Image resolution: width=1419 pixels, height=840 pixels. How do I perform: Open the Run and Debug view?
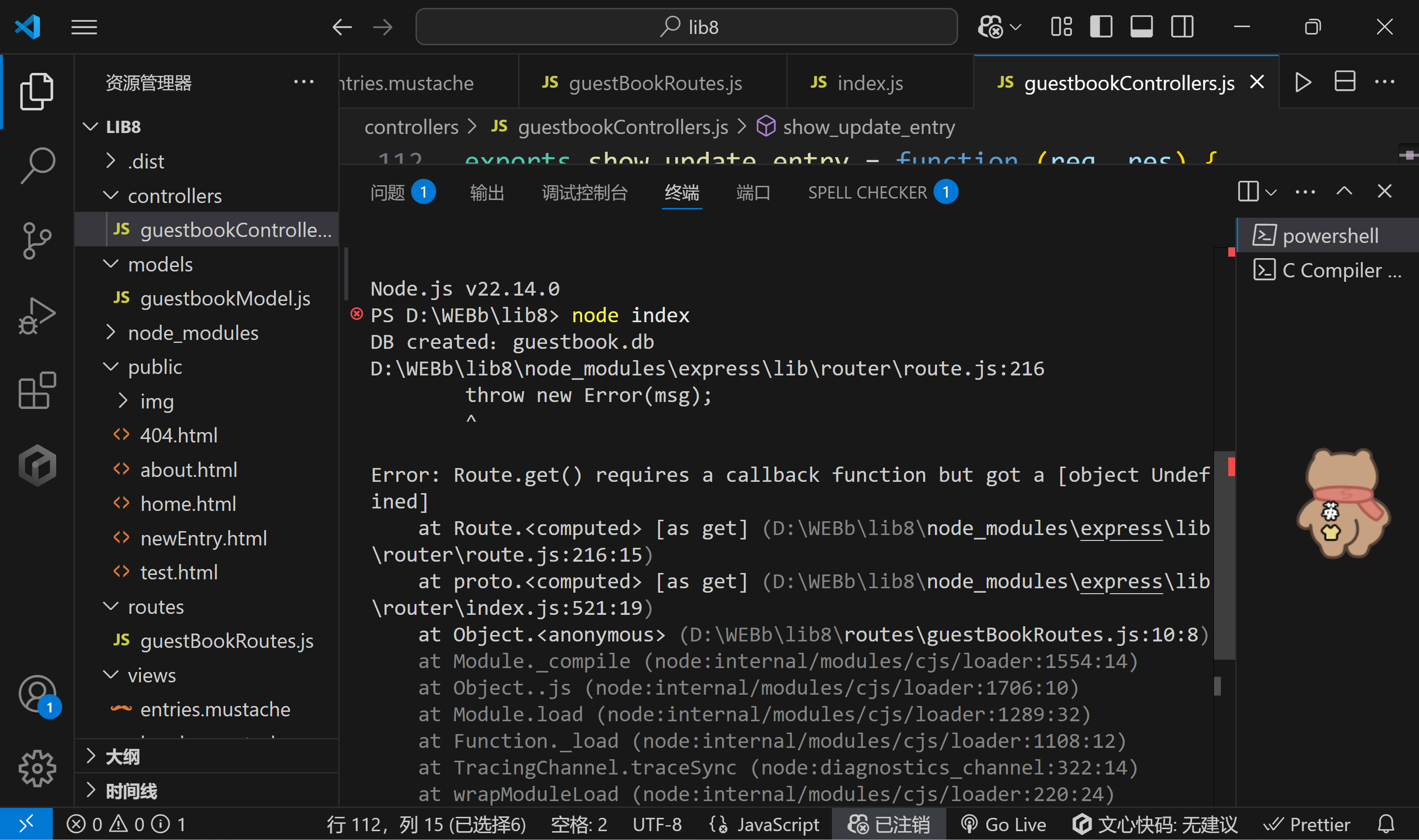37,315
